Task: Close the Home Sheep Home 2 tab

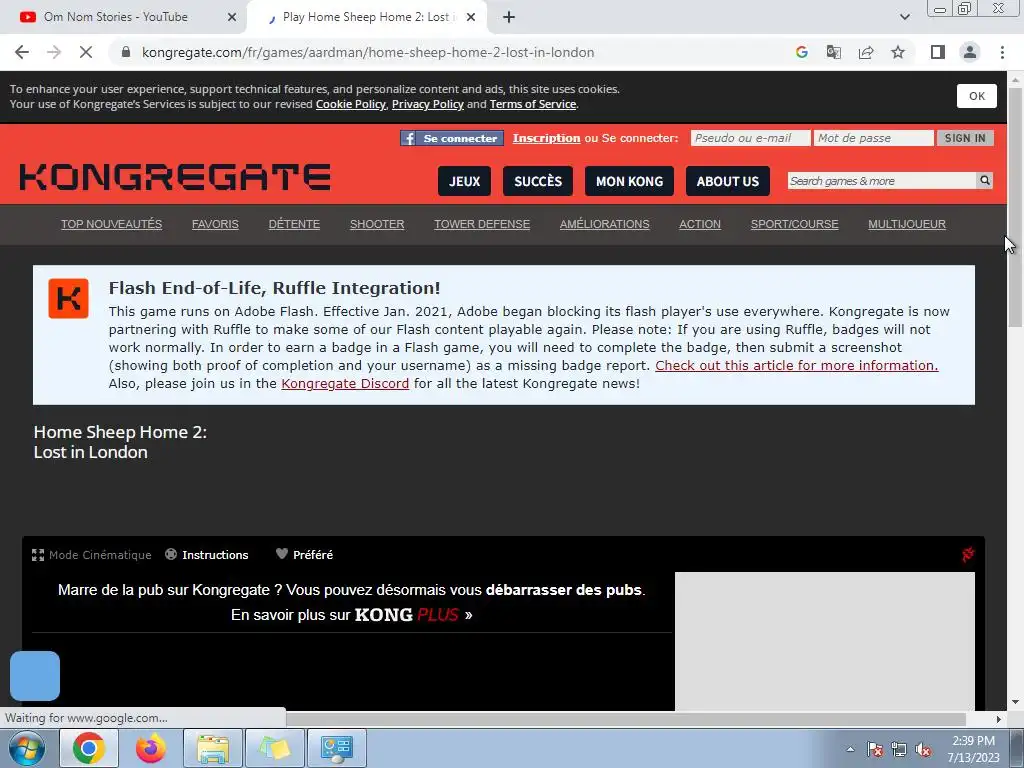Action: tap(471, 18)
